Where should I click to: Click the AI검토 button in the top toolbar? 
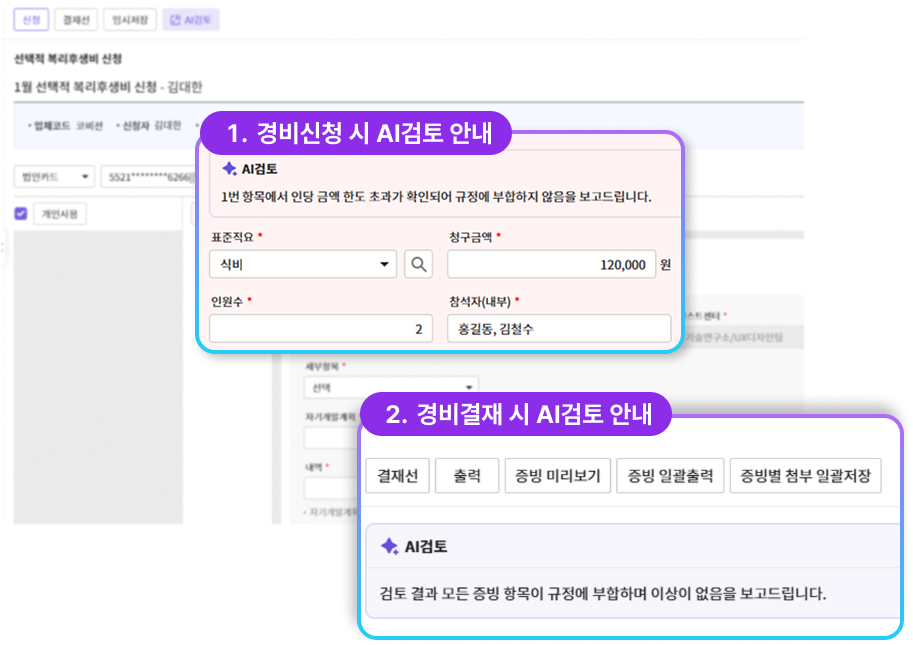tap(190, 20)
